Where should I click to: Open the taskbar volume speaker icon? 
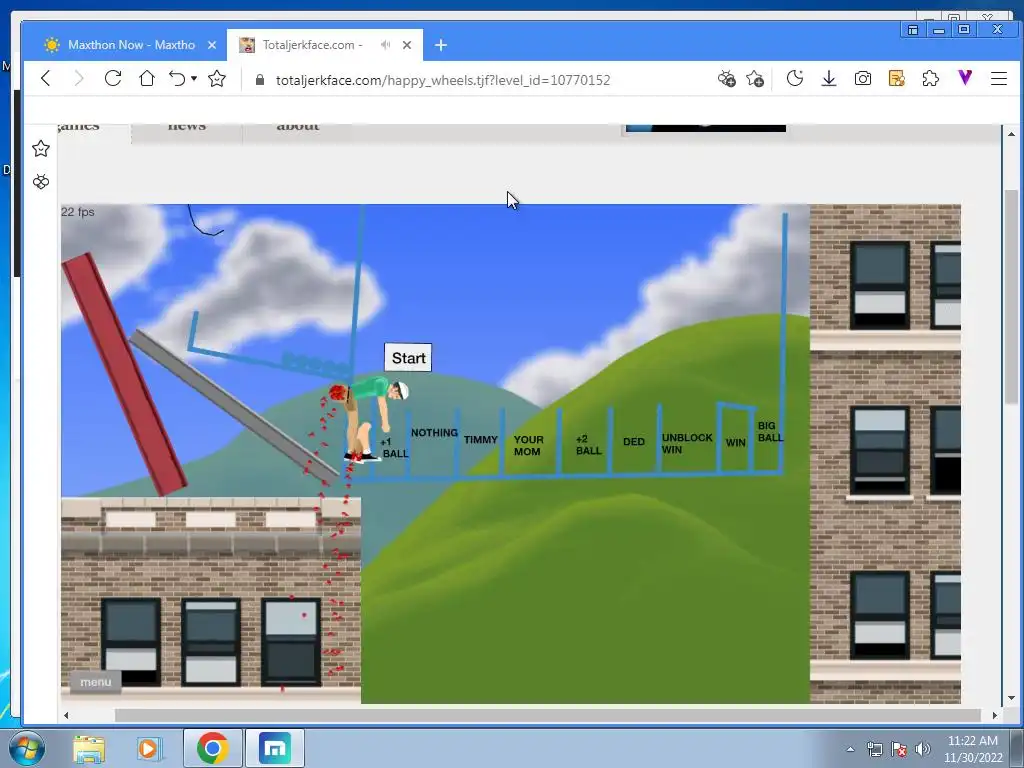(x=922, y=749)
